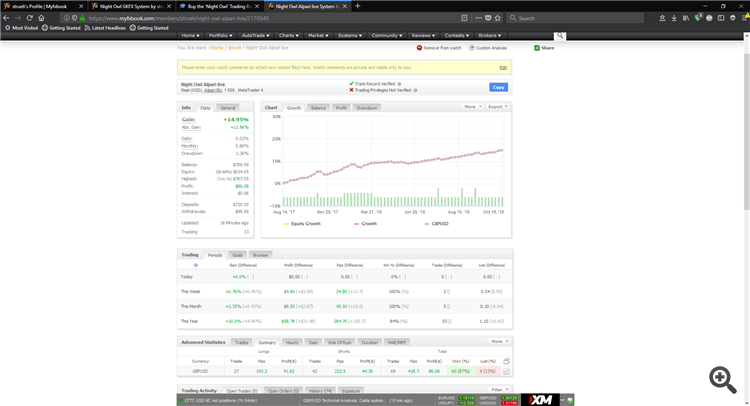The width and height of the screenshot is (750, 406).
Task: Open Latest Headlines bookmark
Action: [x=105, y=28]
